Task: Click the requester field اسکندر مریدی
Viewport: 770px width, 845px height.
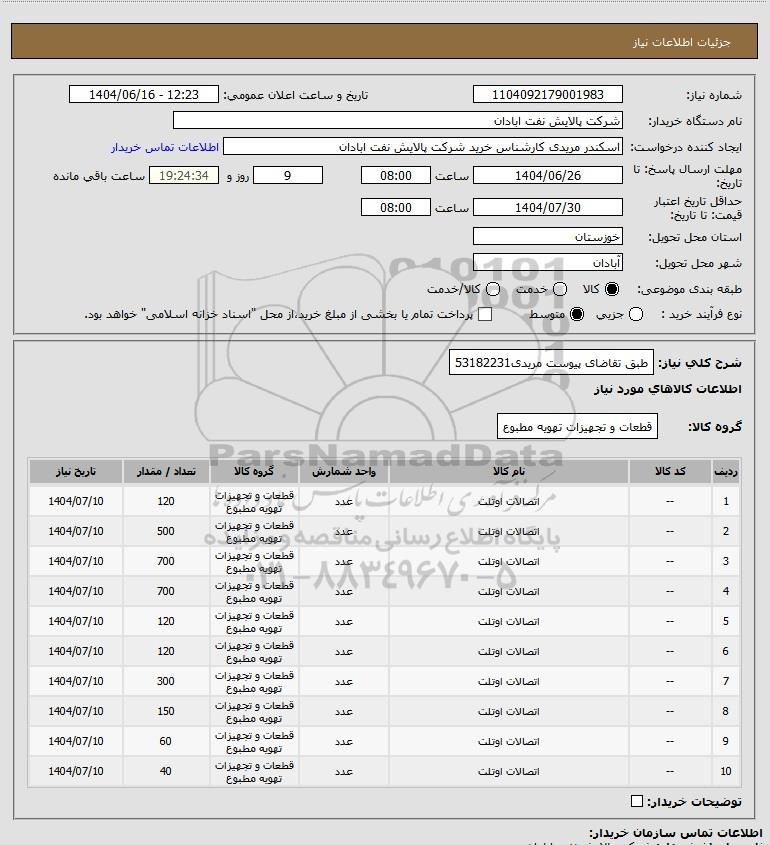Action: tap(423, 147)
